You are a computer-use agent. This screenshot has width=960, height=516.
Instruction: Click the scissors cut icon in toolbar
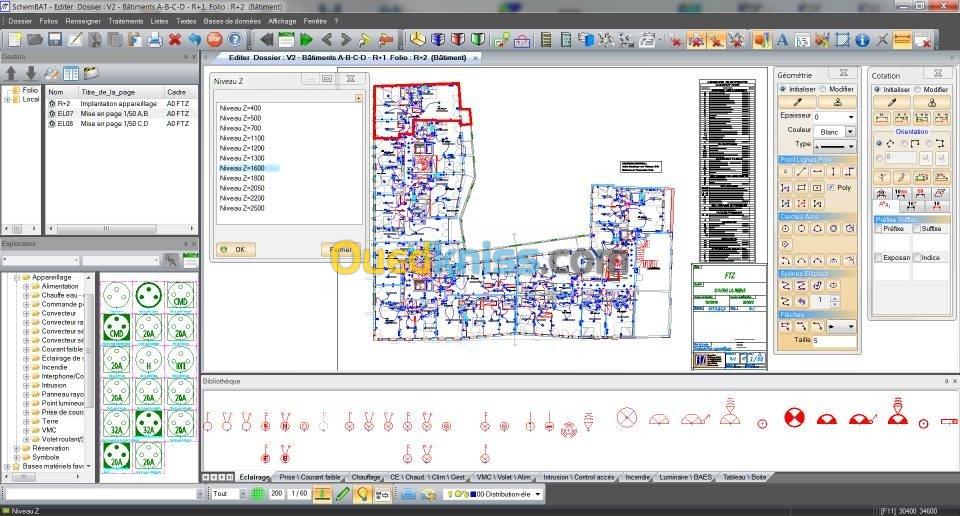(94, 40)
